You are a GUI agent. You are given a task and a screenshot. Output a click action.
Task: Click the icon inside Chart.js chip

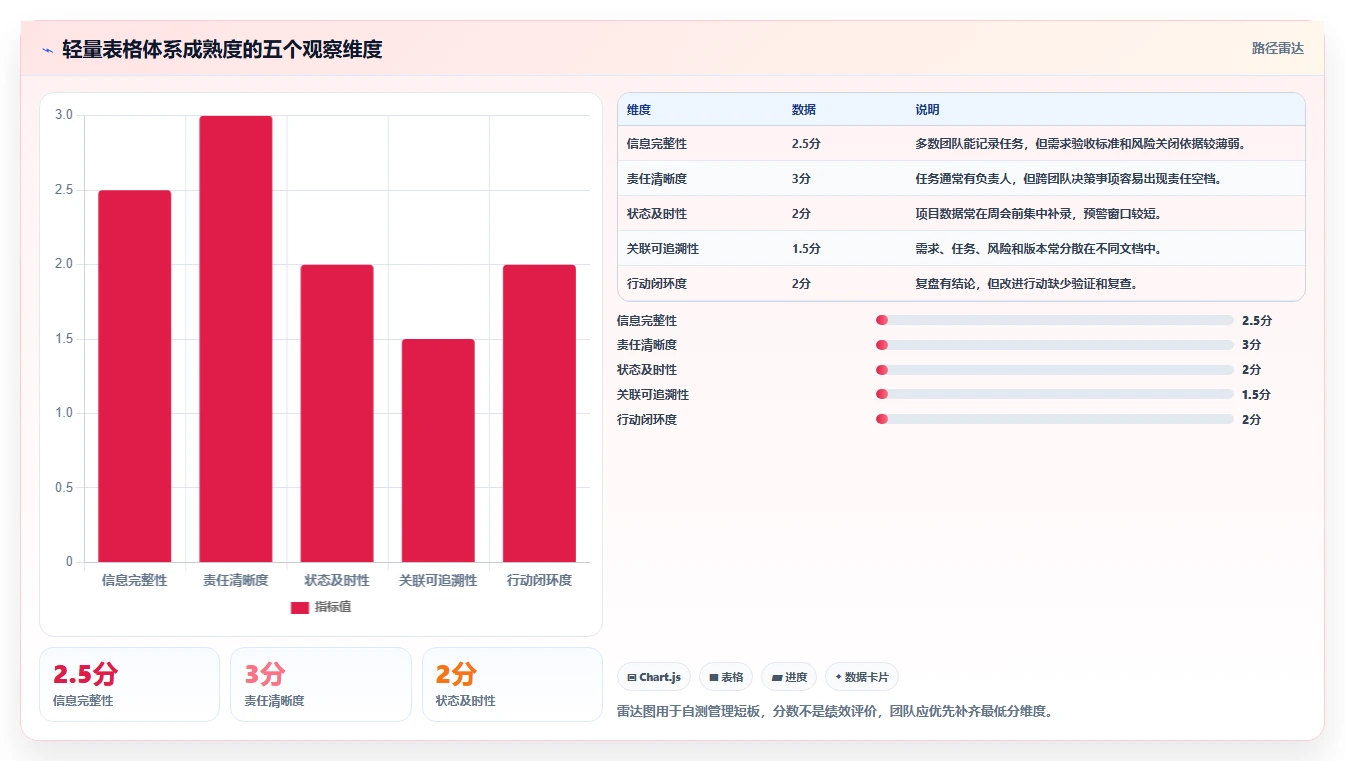pos(632,678)
